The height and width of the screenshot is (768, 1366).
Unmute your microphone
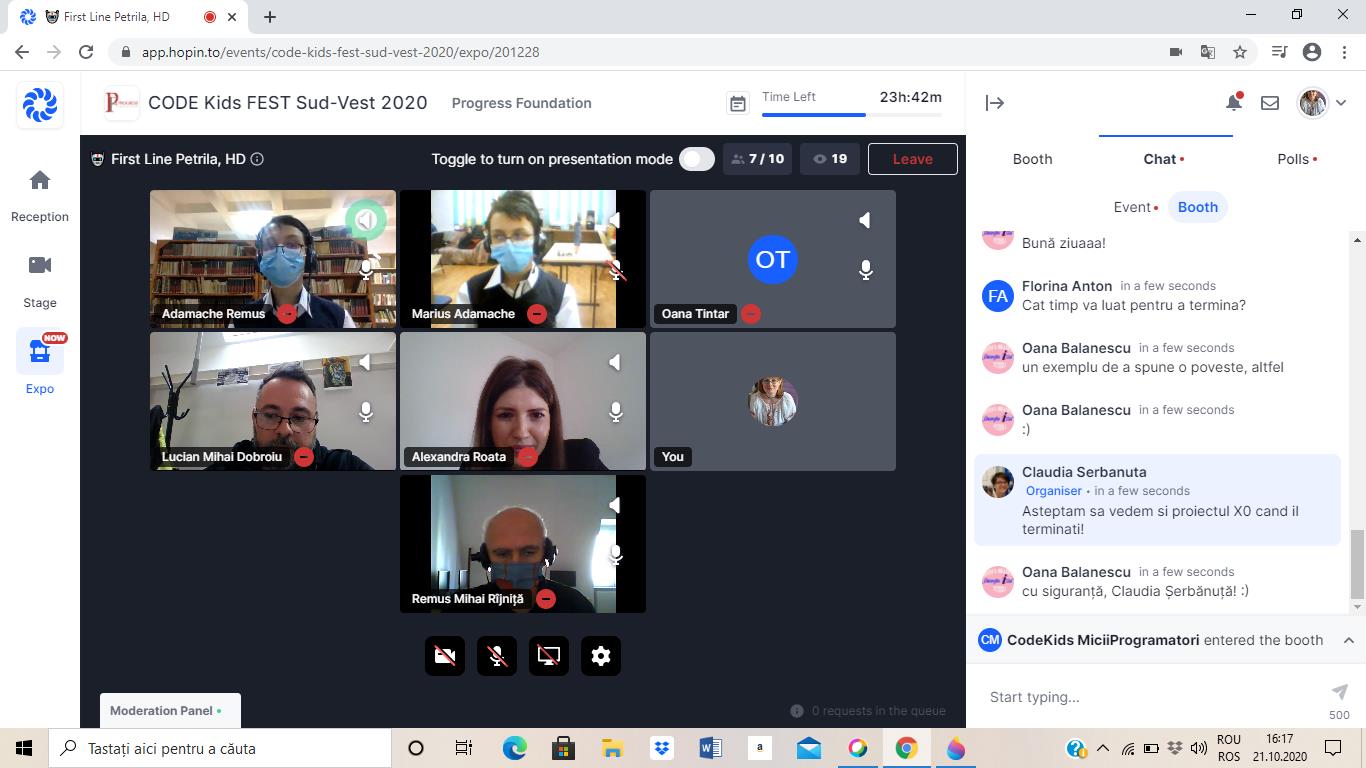[497, 656]
